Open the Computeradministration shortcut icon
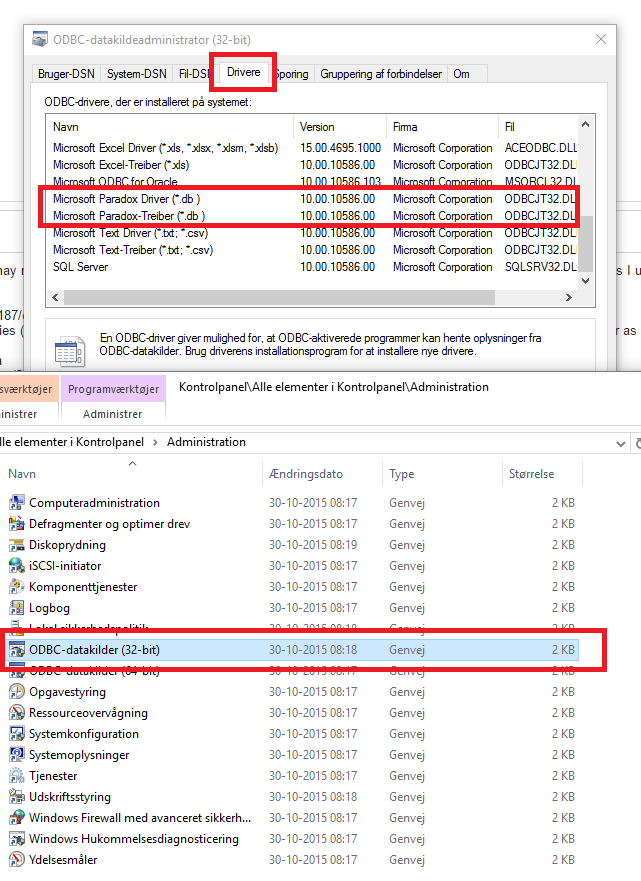Image resolution: width=641 pixels, height=881 pixels. 16,503
